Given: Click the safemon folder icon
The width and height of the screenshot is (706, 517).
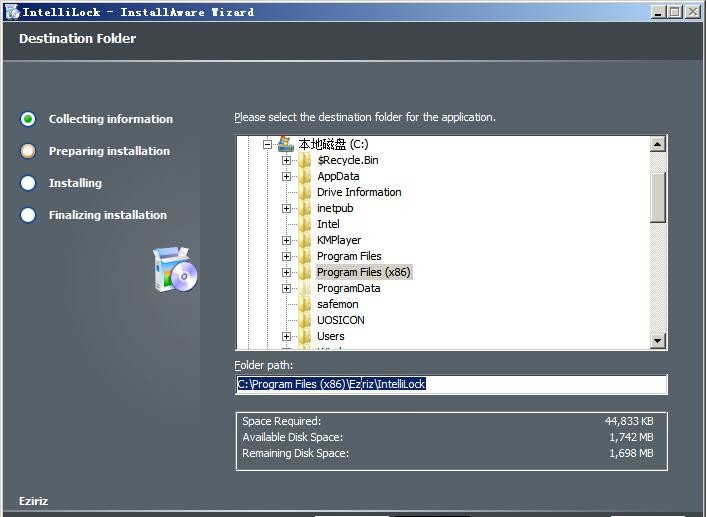Looking at the screenshot, I should coord(305,304).
